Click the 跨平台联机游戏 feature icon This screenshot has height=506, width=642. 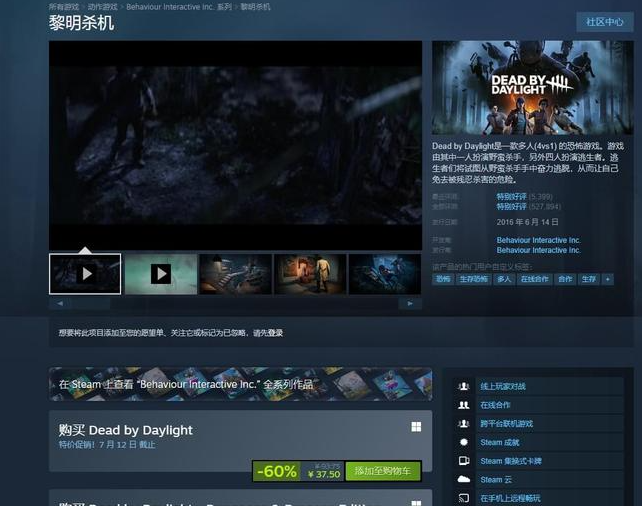pyautogui.click(x=463, y=424)
